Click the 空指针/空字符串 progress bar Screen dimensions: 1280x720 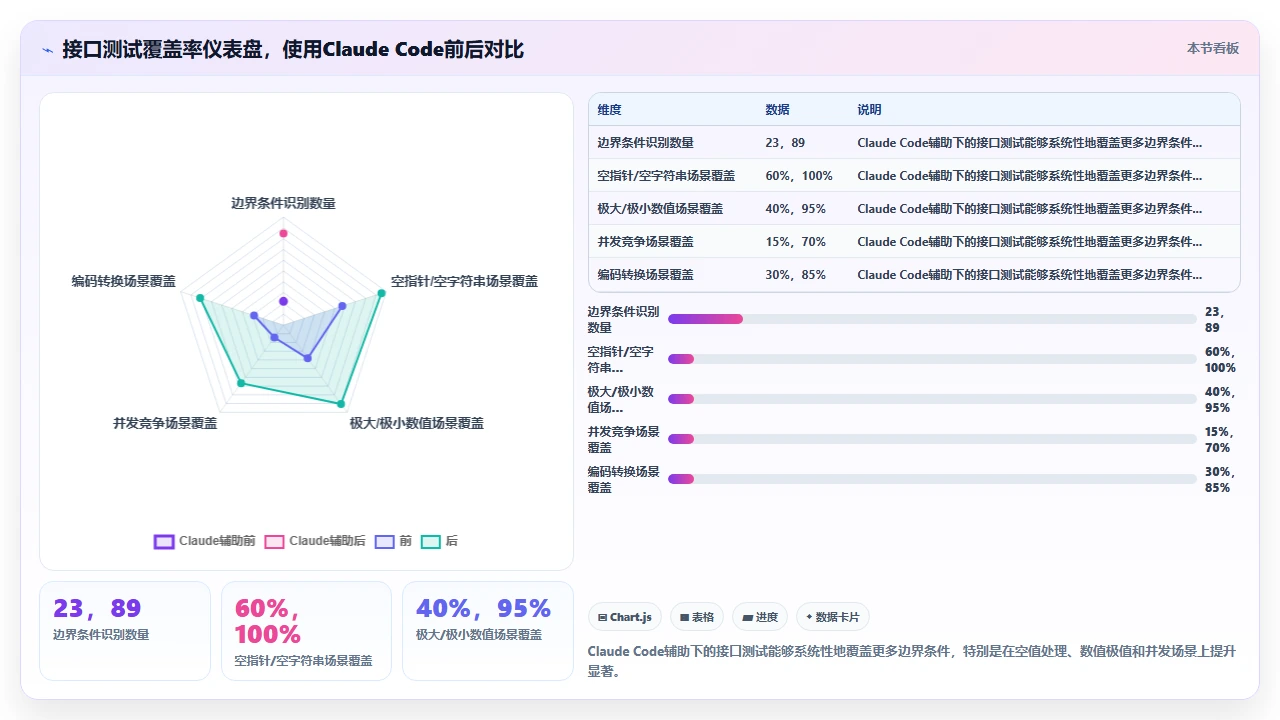(932, 359)
